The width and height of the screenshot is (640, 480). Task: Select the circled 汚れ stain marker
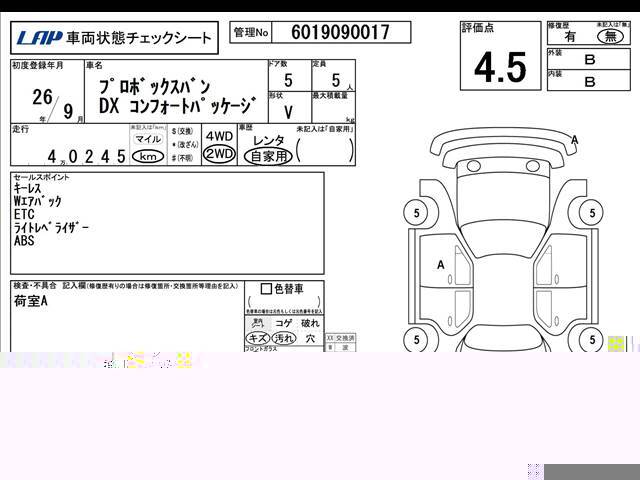283,339
